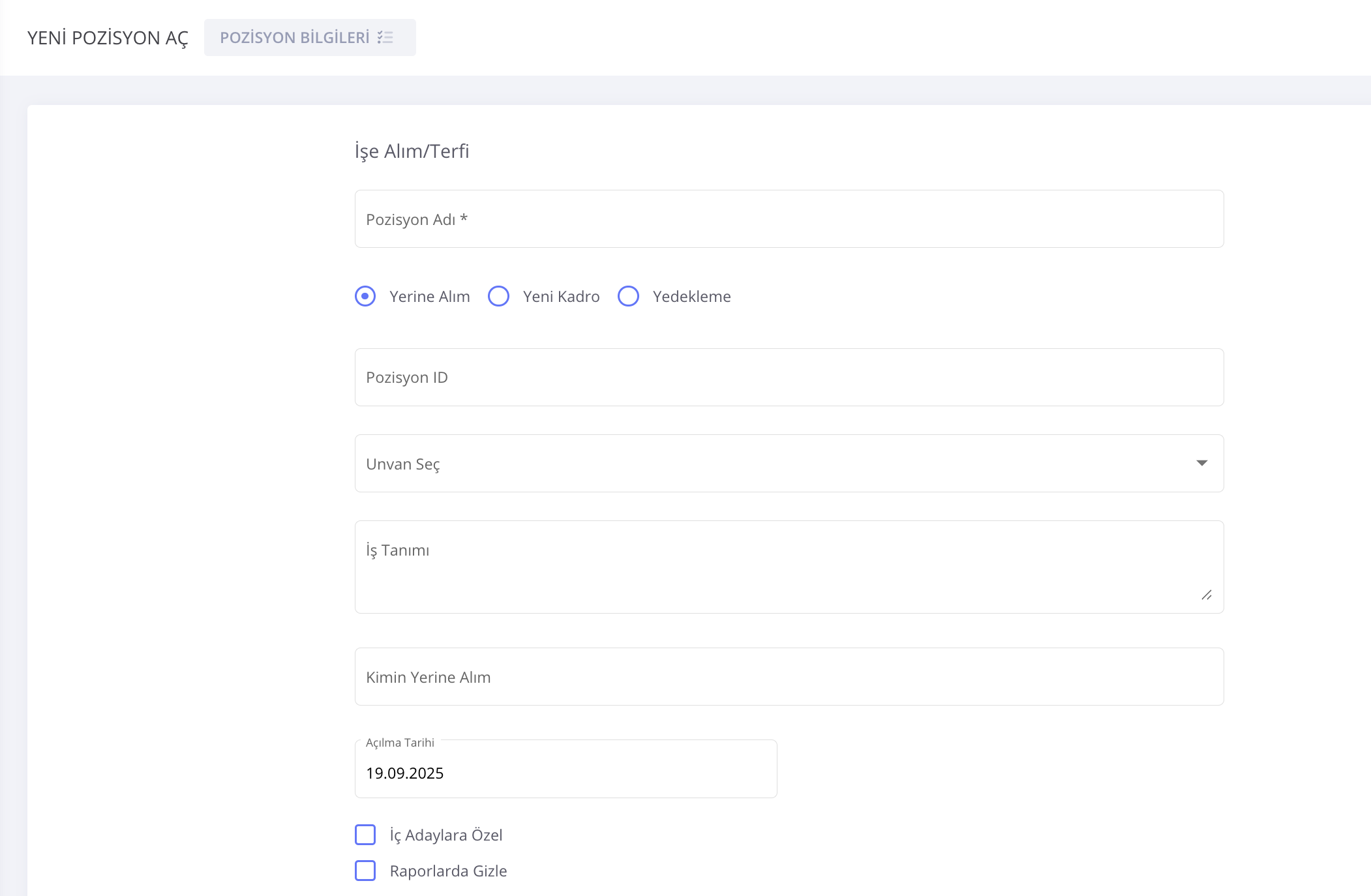Click the İşe Alım/Terfi section heading
This screenshot has height=896, width=1371.
pos(412,151)
